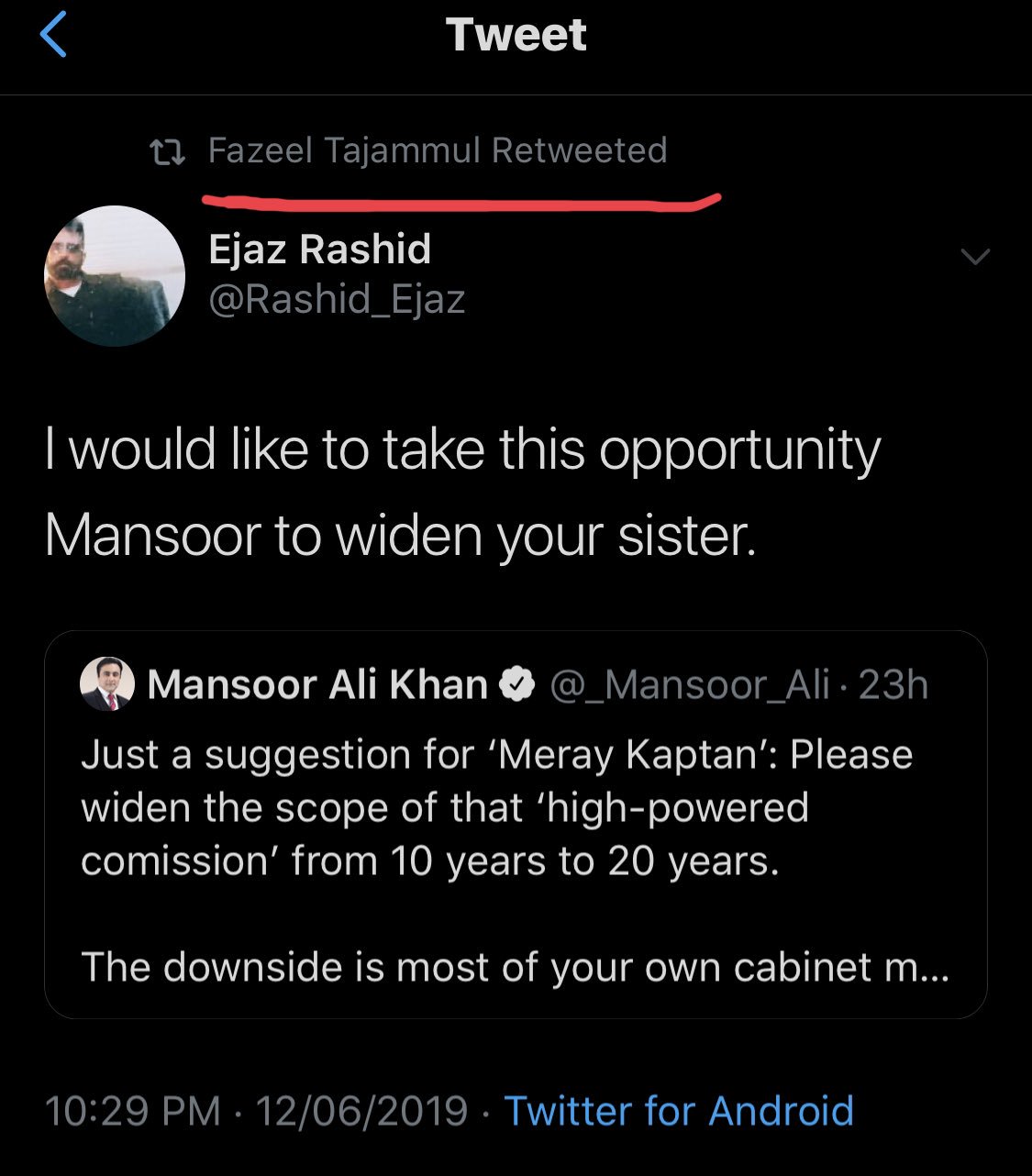The height and width of the screenshot is (1176, 1032).
Task: Click the 10:29 PM timestamp
Action: (x=132, y=1111)
